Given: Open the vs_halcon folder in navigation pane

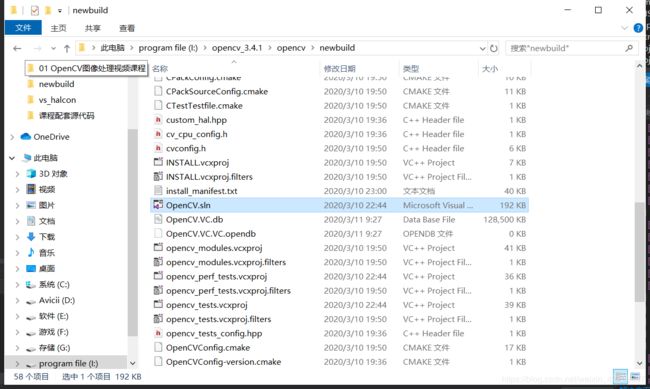Looking at the screenshot, I should [x=57, y=100].
